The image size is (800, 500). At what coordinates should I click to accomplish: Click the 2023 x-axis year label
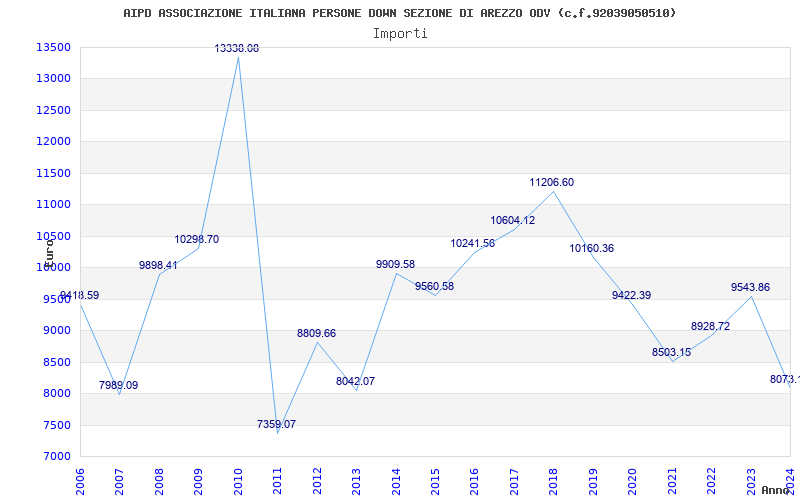(751, 481)
